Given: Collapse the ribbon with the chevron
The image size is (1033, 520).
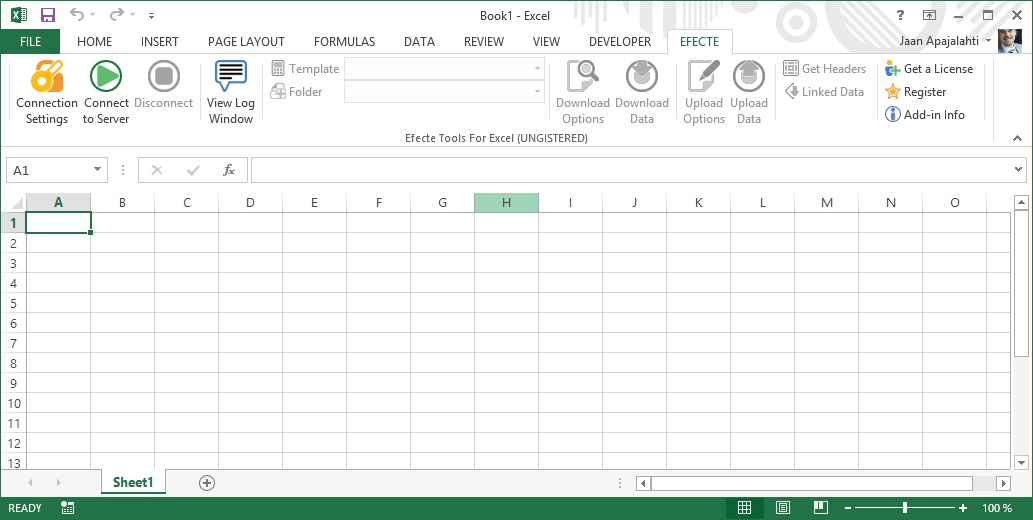Looking at the screenshot, I should 1018,138.
